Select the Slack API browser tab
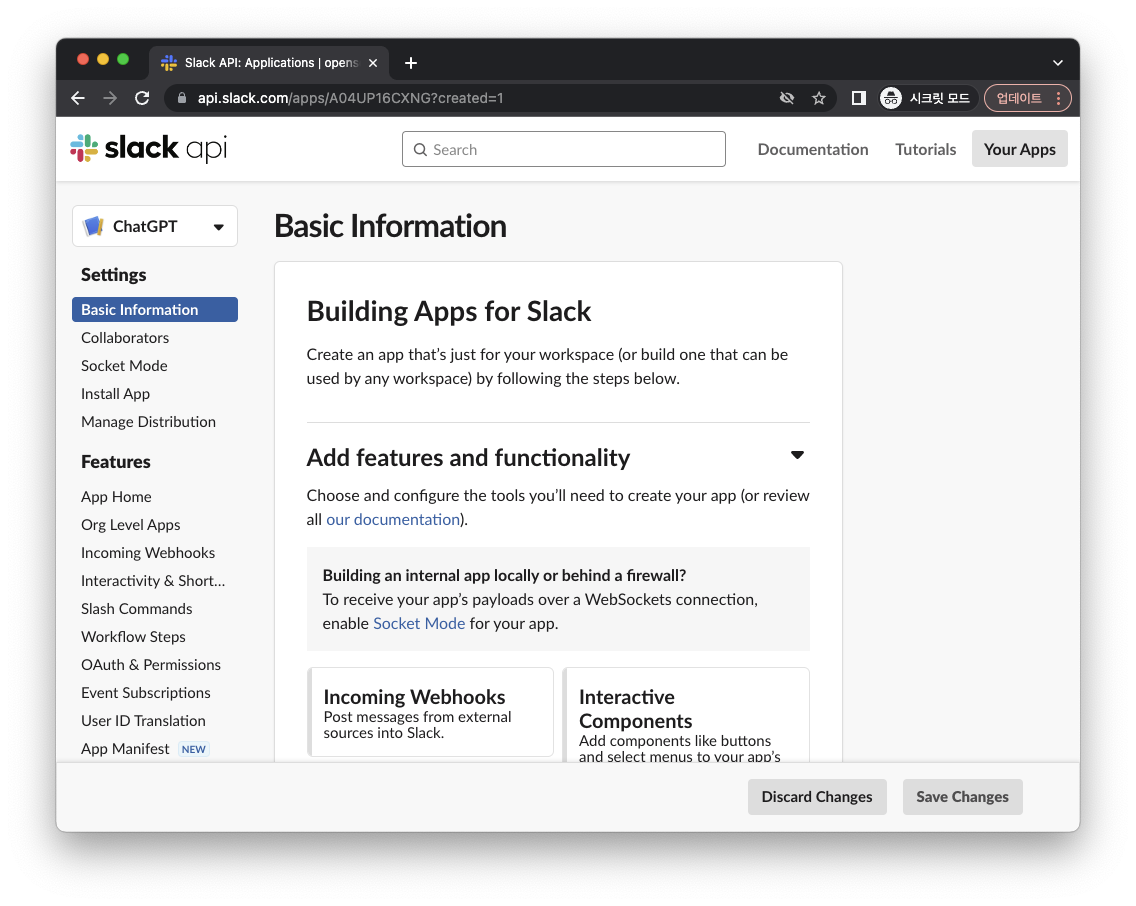The image size is (1136, 906). tap(269, 63)
